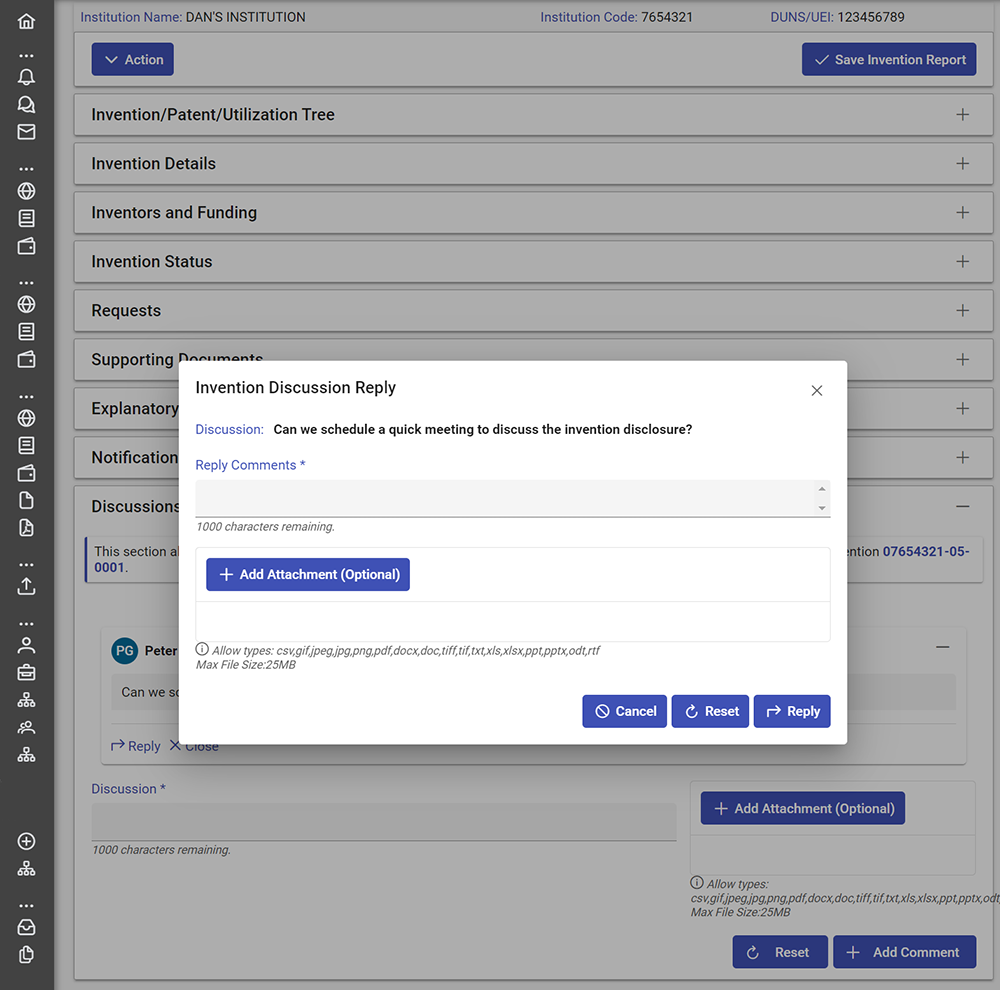This screenshot has height=990, width=1000.
Task: Click Add Attachment (Optional) in the dialog
Action: point(308,575)
